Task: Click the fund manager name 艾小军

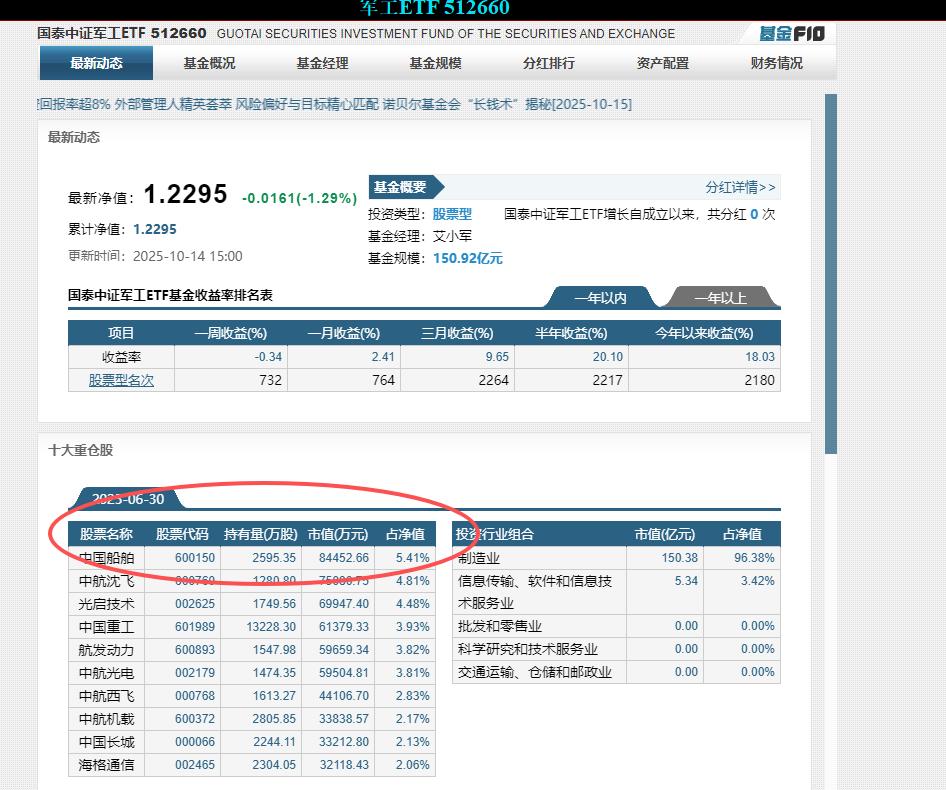Action: pyautogui.click(x=452, y=236)
